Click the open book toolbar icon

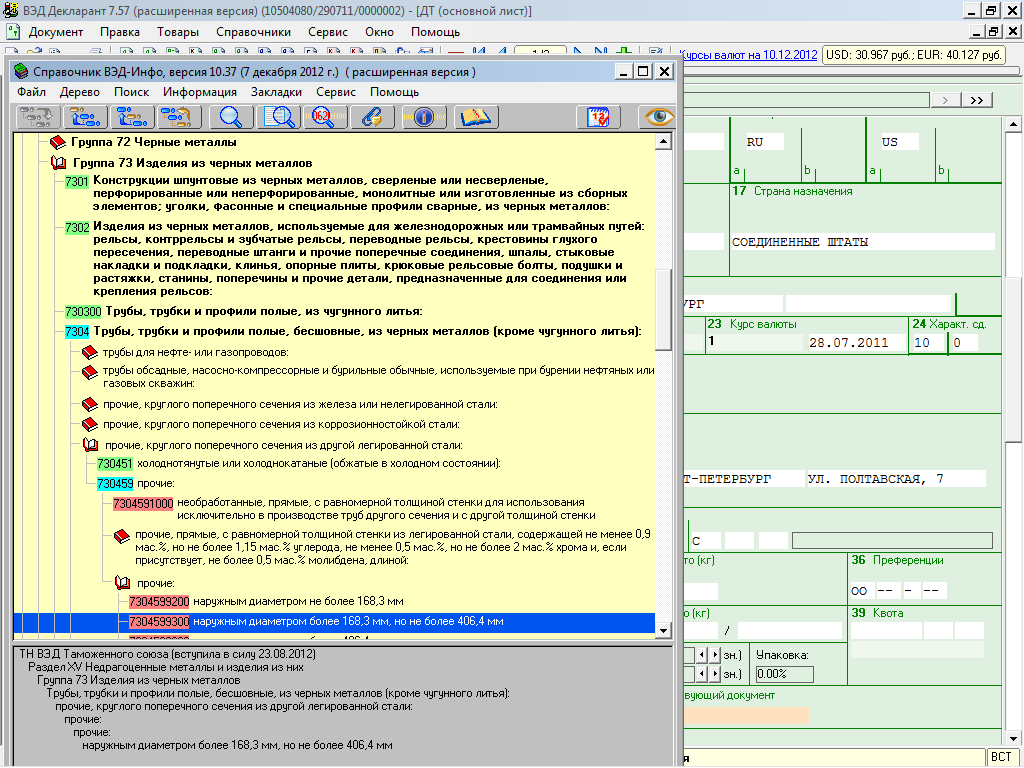tap(475, 118)
